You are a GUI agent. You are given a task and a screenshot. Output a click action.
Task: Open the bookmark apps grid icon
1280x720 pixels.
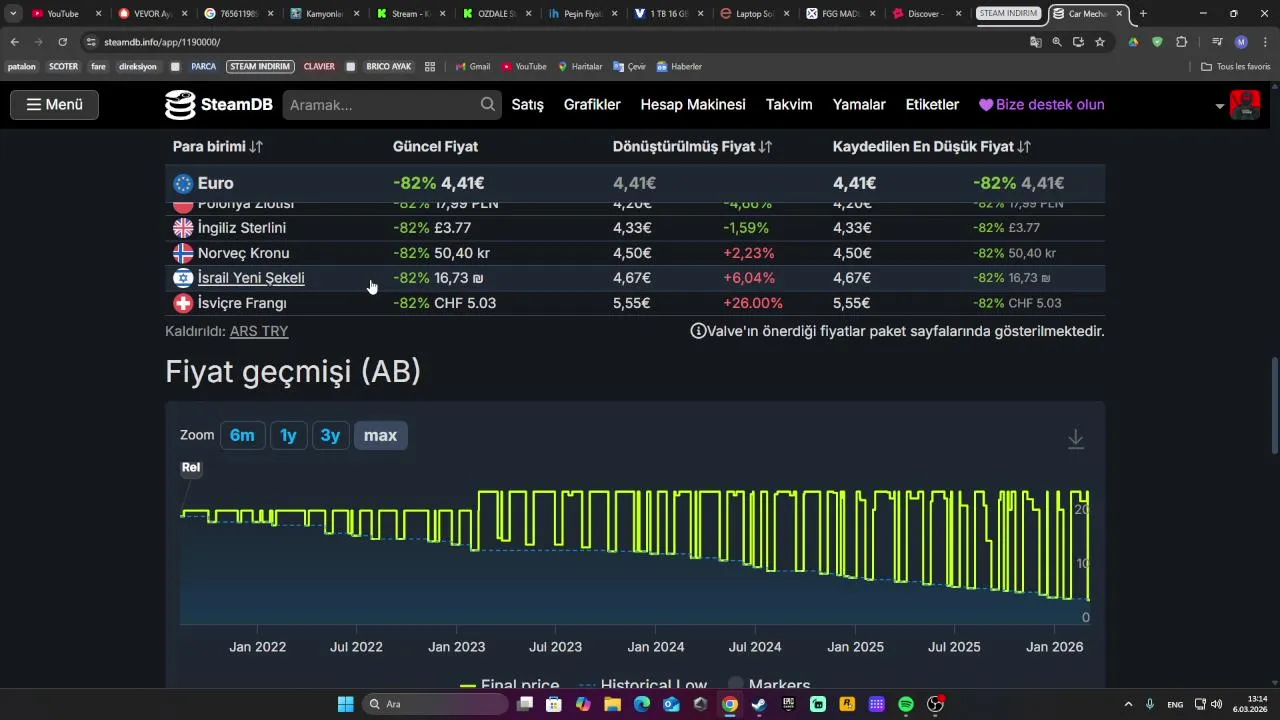430,67
